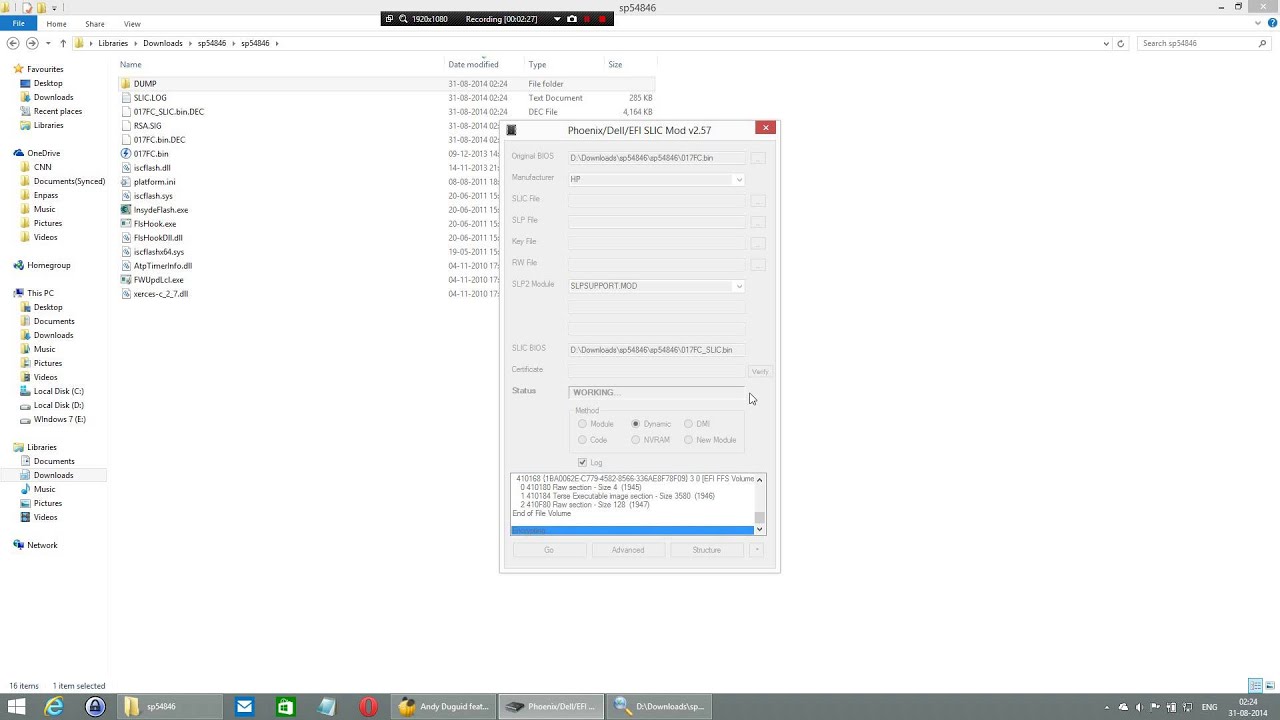The height and width of the screenshot is (720, 1280).
Task: Open recent locations dropdown arrow in Explorer
Action: tap(48, 43)
